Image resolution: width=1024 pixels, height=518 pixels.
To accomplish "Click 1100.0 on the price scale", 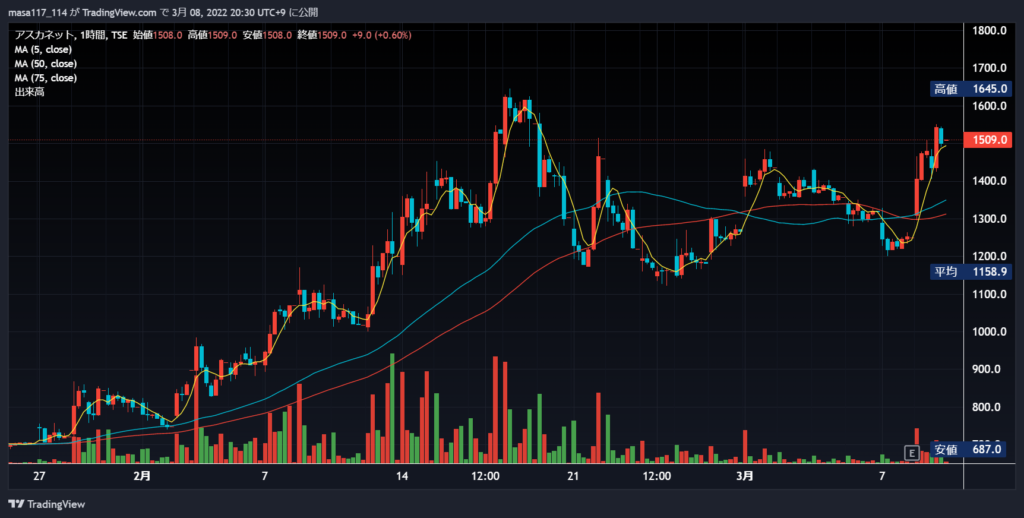I will [x=989, y=294].
